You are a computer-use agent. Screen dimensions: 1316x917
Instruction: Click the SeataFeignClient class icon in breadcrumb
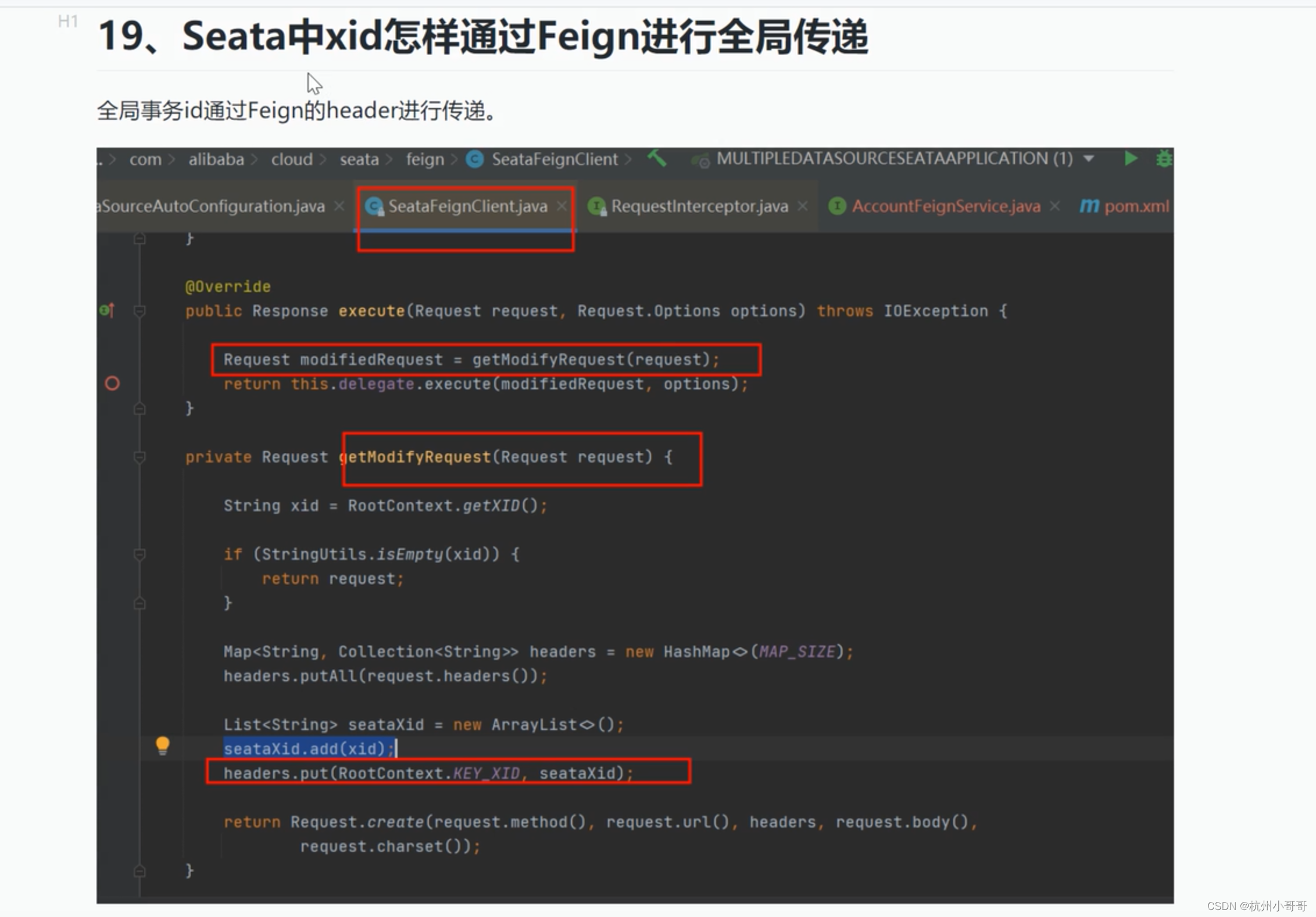475,159
